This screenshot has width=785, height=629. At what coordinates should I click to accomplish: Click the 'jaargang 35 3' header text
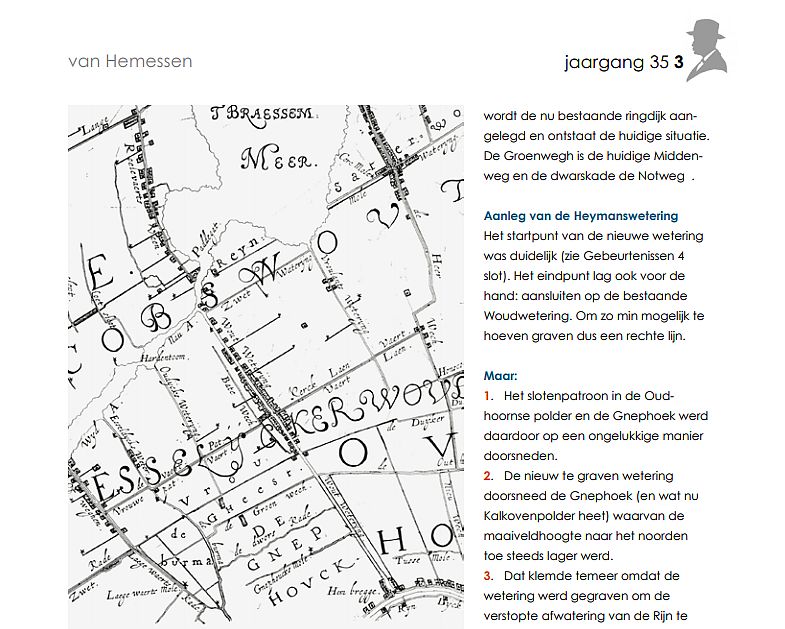tap(624, 62)
